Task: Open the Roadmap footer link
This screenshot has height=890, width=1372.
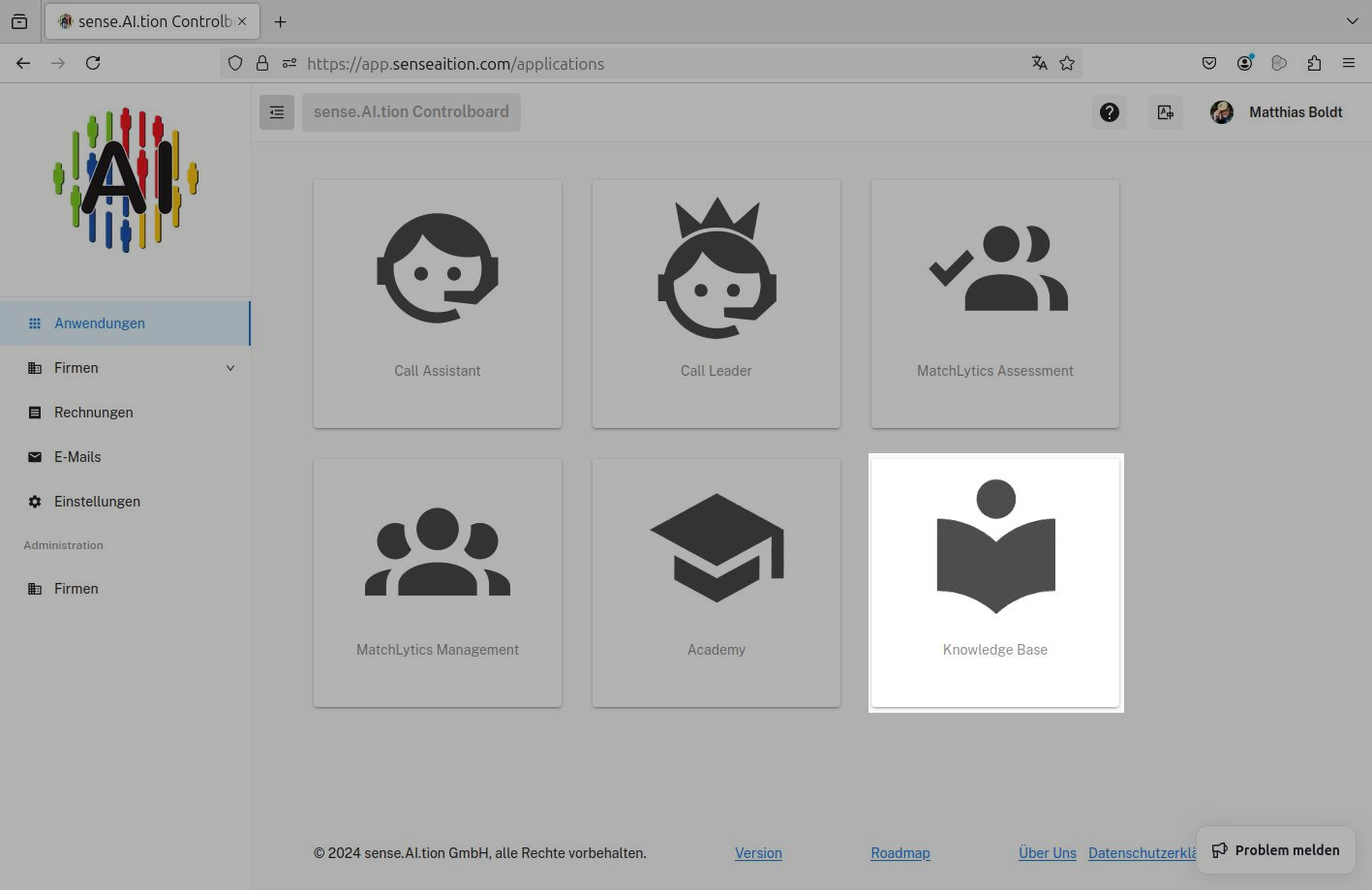Action: (900, 853)
